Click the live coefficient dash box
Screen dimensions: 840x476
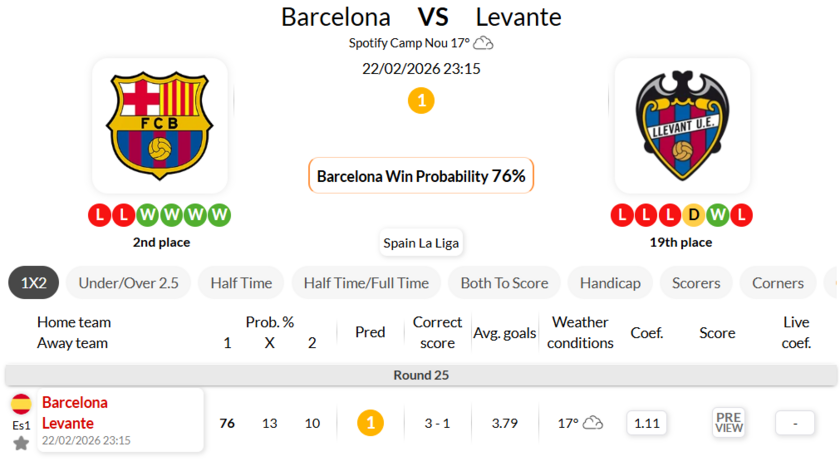(x=795, y=423)
